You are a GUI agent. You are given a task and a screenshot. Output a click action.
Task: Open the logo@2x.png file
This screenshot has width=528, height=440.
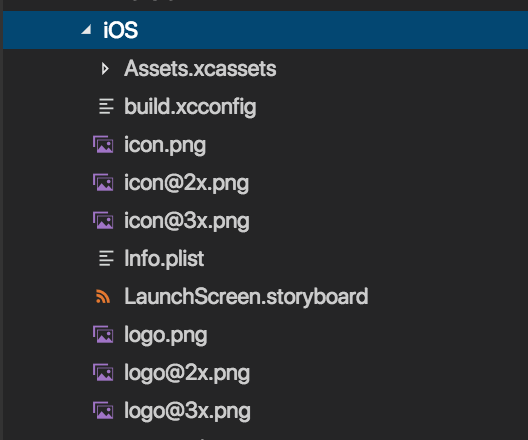187,373
